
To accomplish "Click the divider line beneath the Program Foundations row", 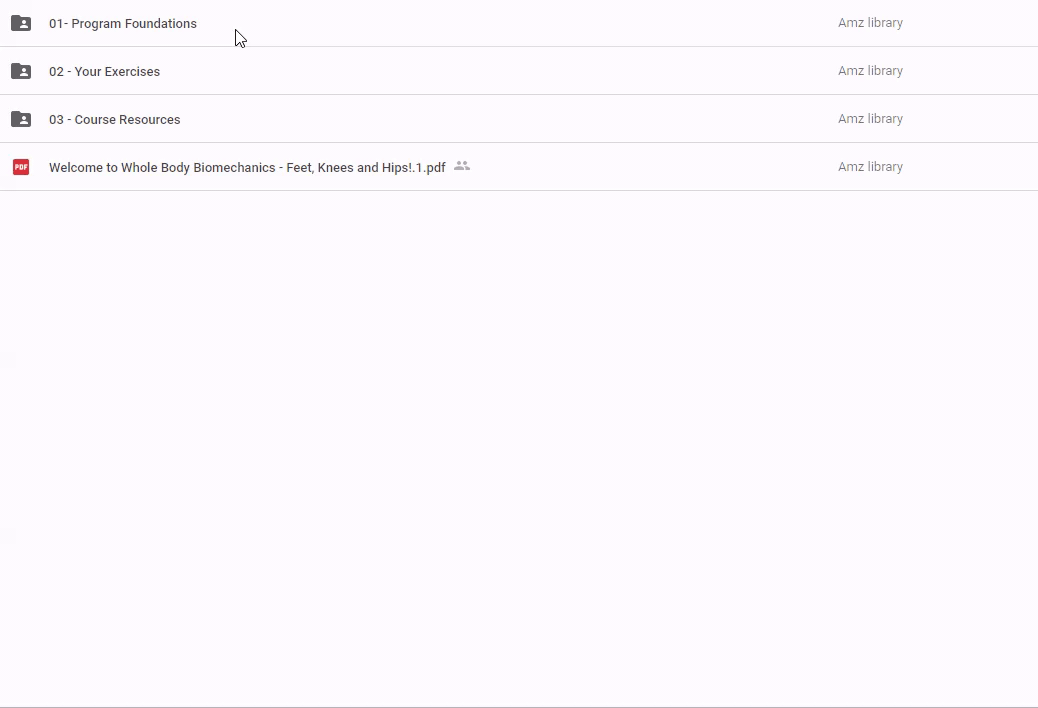I will (519, 46).
